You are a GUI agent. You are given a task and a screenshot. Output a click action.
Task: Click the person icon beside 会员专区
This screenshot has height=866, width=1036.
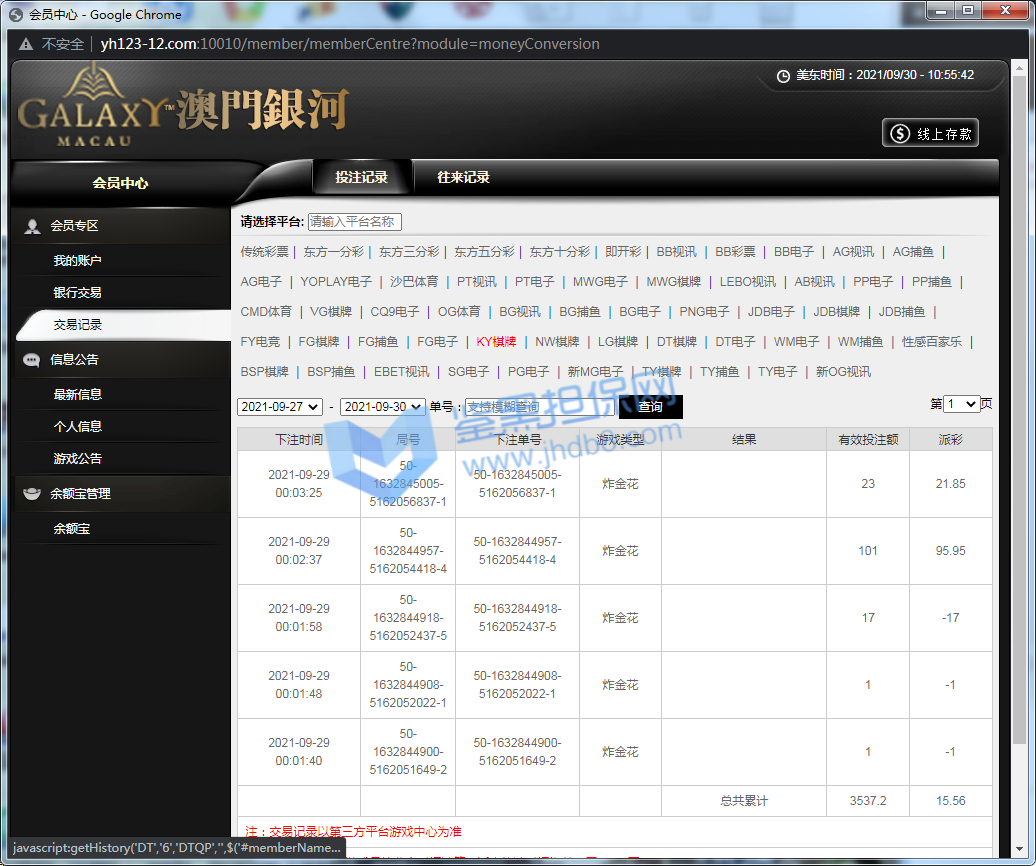(32, 226)
